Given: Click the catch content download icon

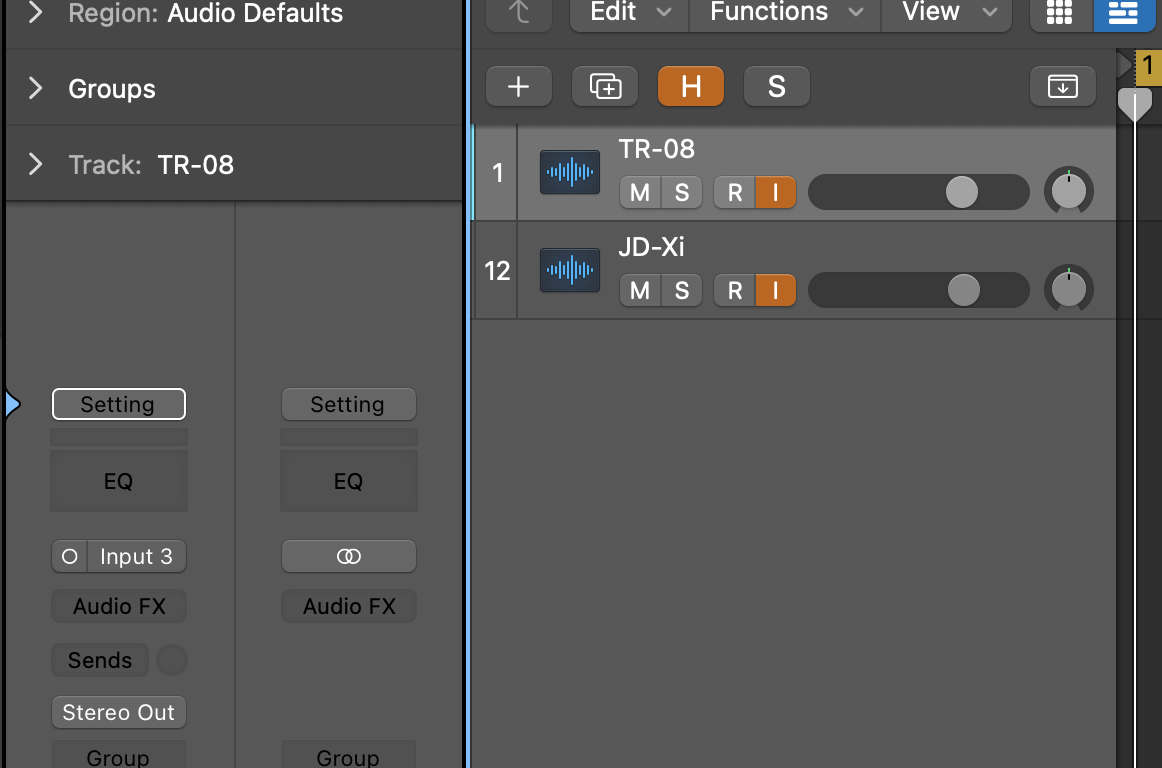Looking at the screenshot, I should 1063,87.
